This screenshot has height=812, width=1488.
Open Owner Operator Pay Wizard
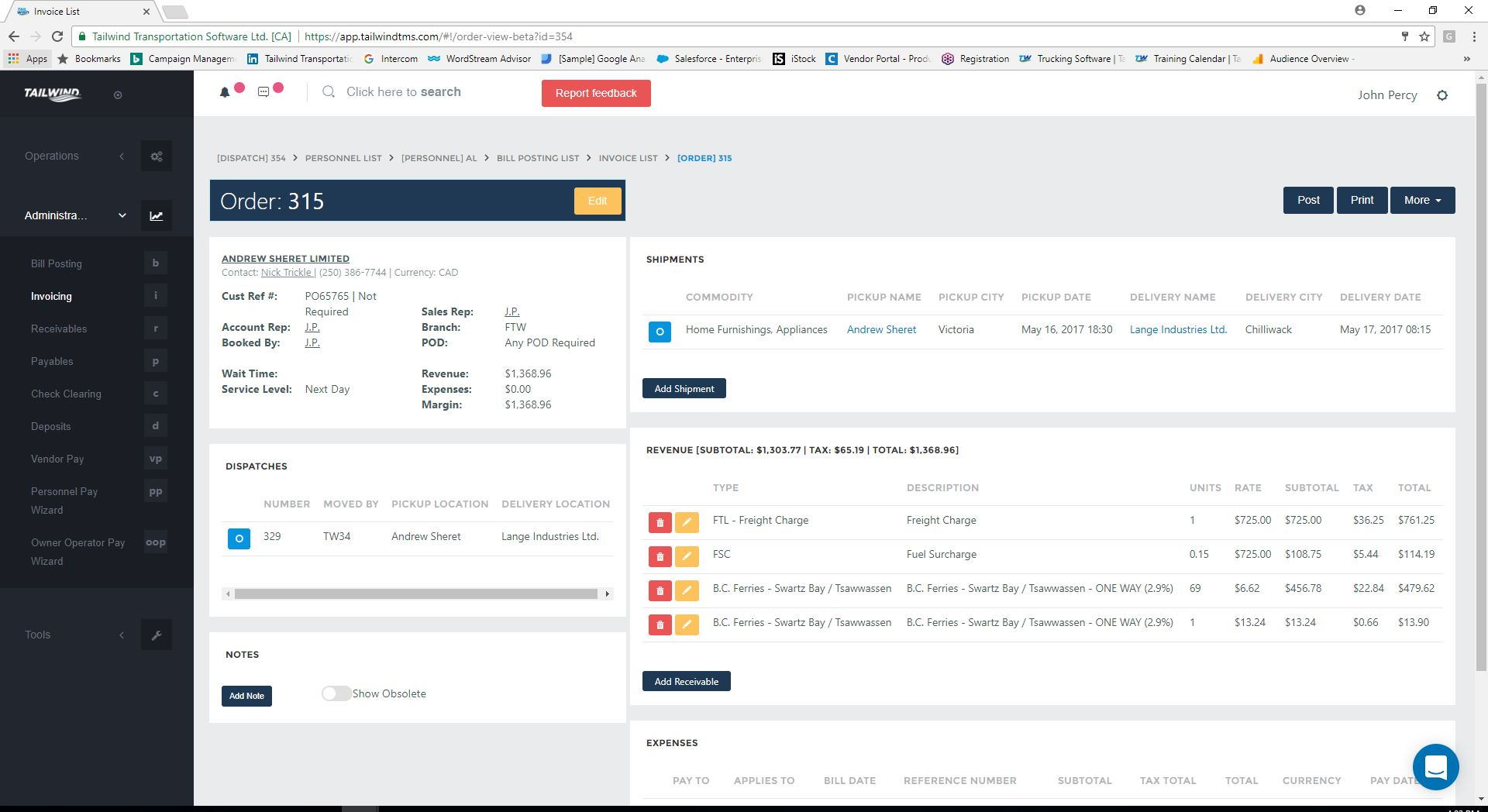(77, 552)
